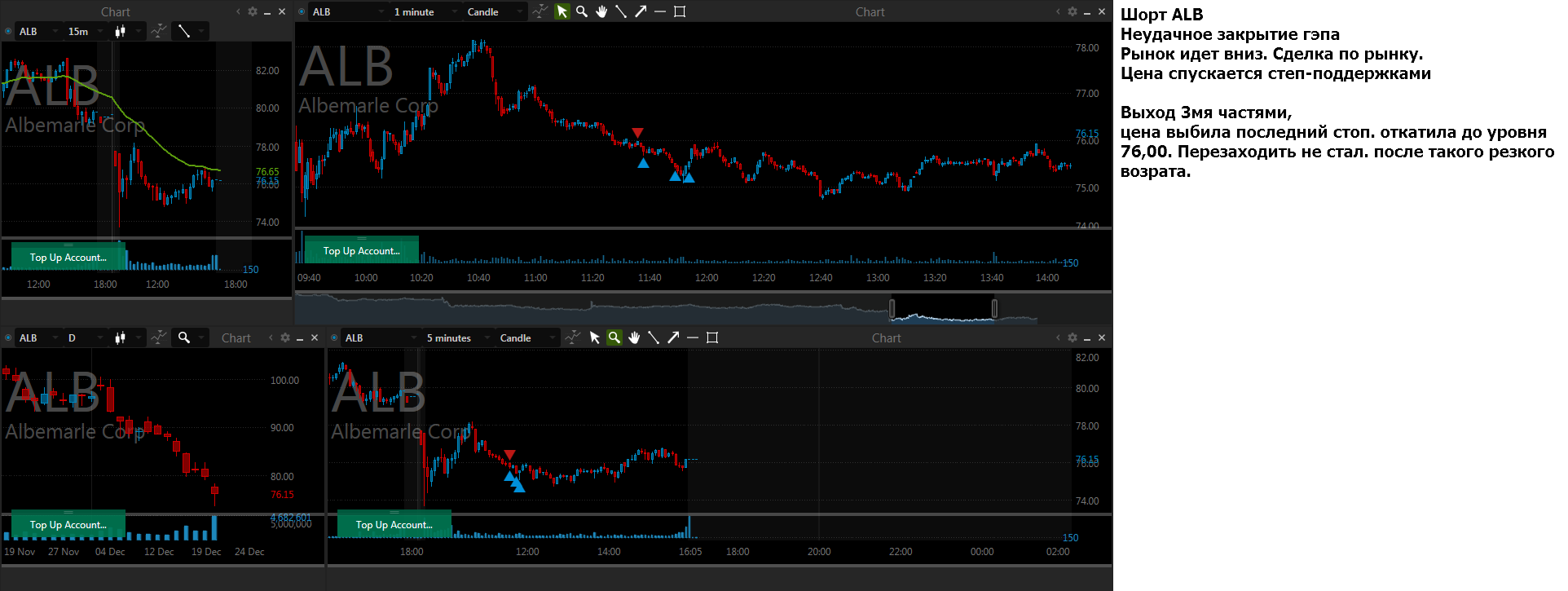
Task: Collapse arrow in the 5 minutes chart title bar
Action: (1058, 337)
